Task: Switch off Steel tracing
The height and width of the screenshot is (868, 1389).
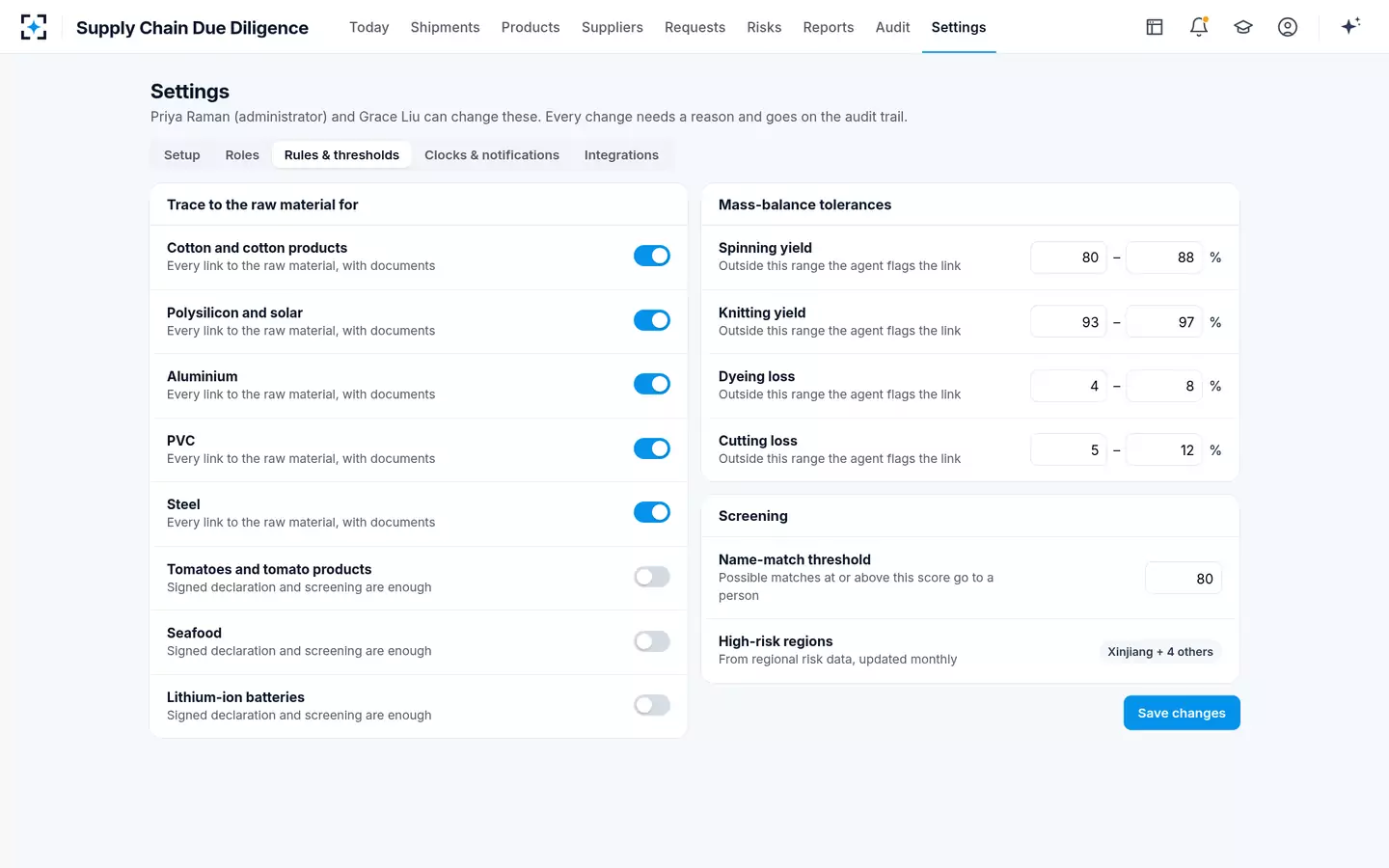Action: pyautogui.click(x=652, y=512)
